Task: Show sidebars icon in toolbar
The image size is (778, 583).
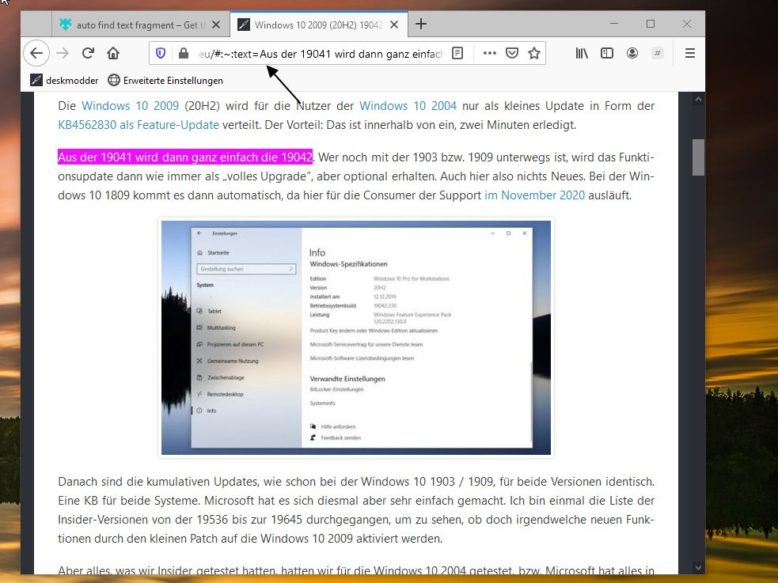Action: tap(607, 53)
